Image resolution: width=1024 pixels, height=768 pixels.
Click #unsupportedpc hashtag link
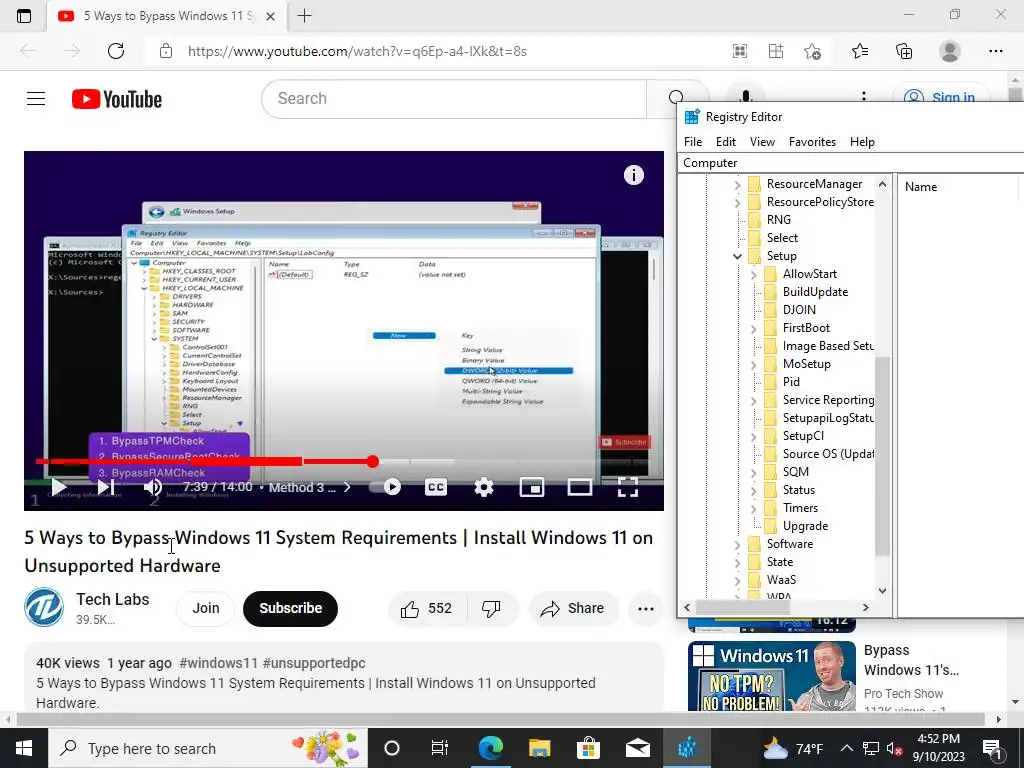(x=314, y=663)
